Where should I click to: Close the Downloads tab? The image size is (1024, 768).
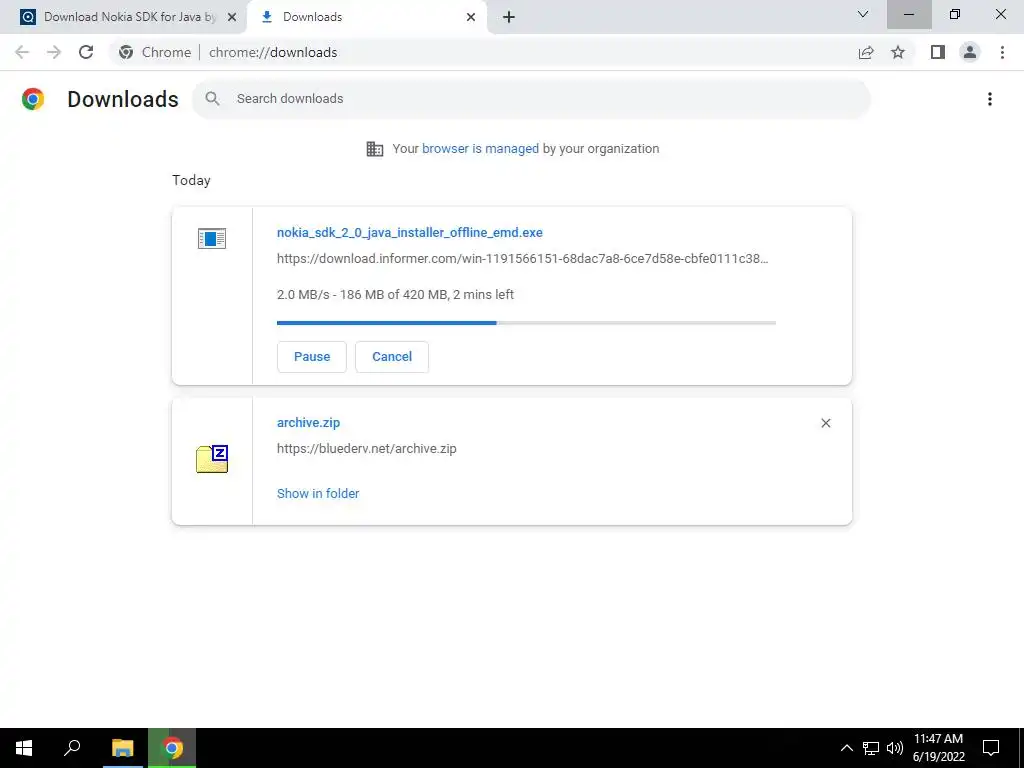pyautogui.click(x=471, y=17)
